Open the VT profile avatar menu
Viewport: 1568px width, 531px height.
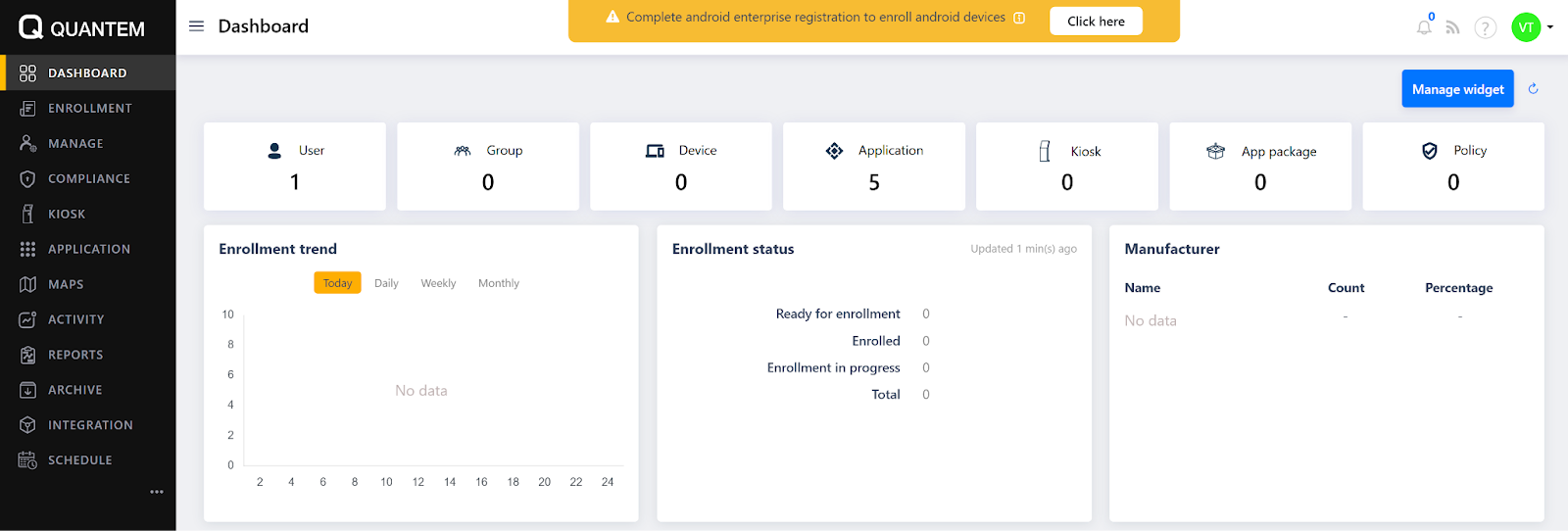pyautogui.click(x=1525, y=27)
